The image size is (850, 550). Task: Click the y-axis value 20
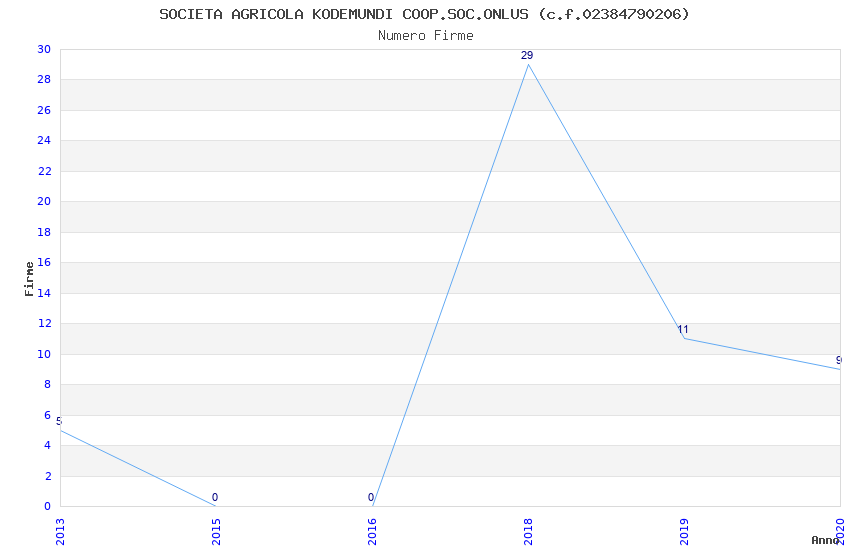[44, 202]
